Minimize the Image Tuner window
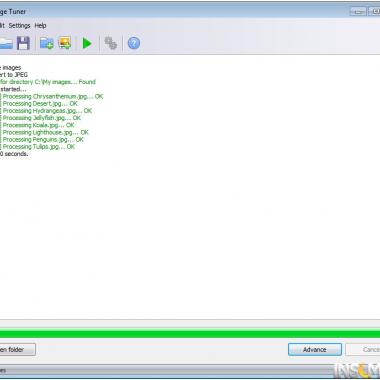This screenshot has height=380, width=380. click(x=358, y=12)
